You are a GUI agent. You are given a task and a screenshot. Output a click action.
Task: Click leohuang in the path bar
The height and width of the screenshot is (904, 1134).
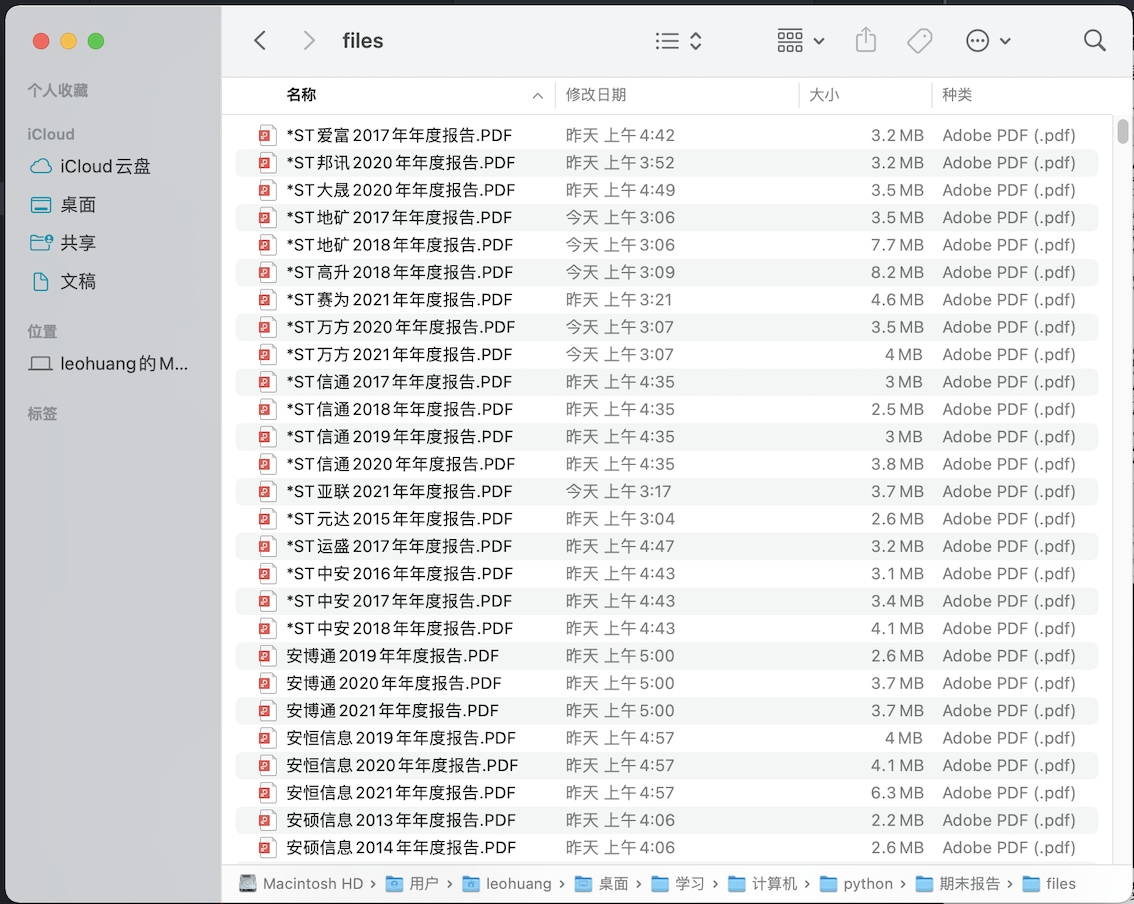coord(507,884)
